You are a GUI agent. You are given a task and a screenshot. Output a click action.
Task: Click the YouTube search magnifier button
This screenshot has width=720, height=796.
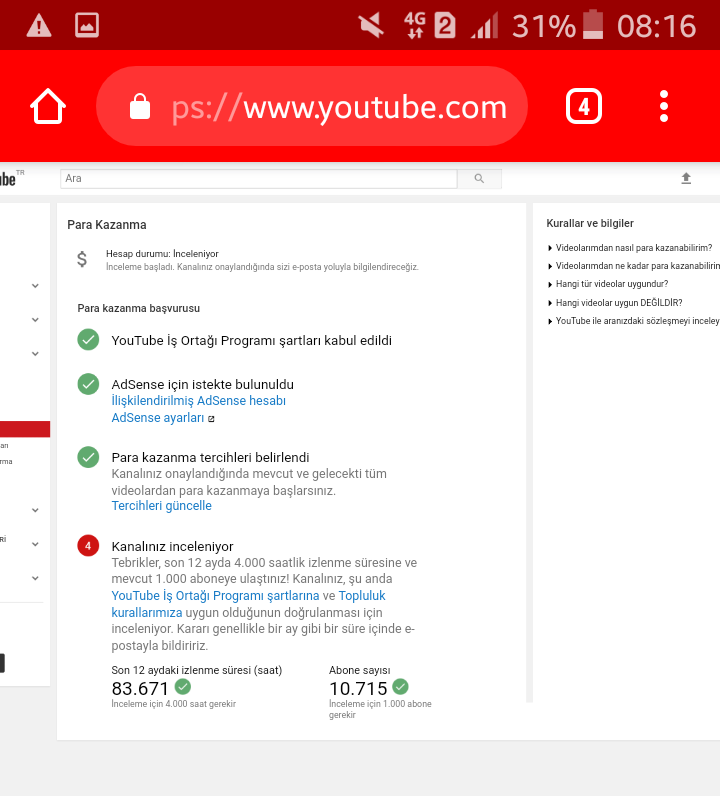pos(479,178)
